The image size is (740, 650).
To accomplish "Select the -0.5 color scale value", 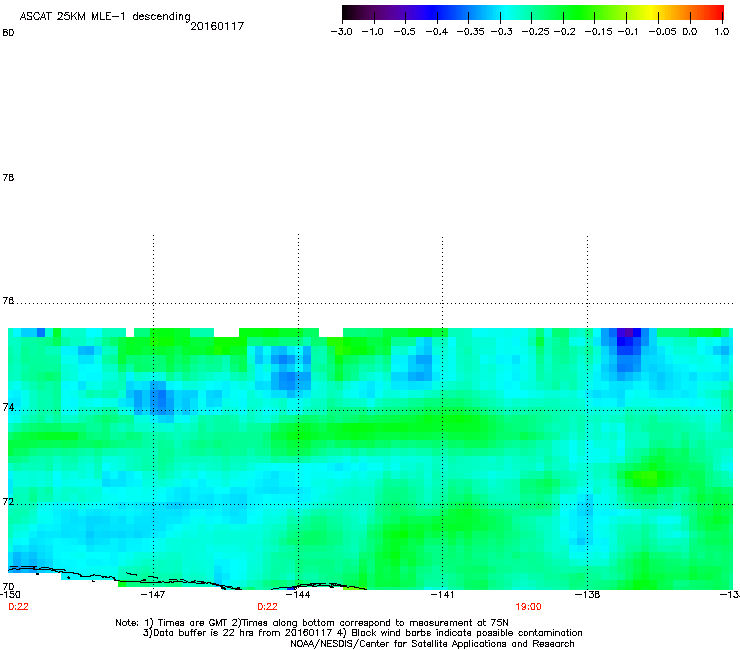I will click(404, 32).
